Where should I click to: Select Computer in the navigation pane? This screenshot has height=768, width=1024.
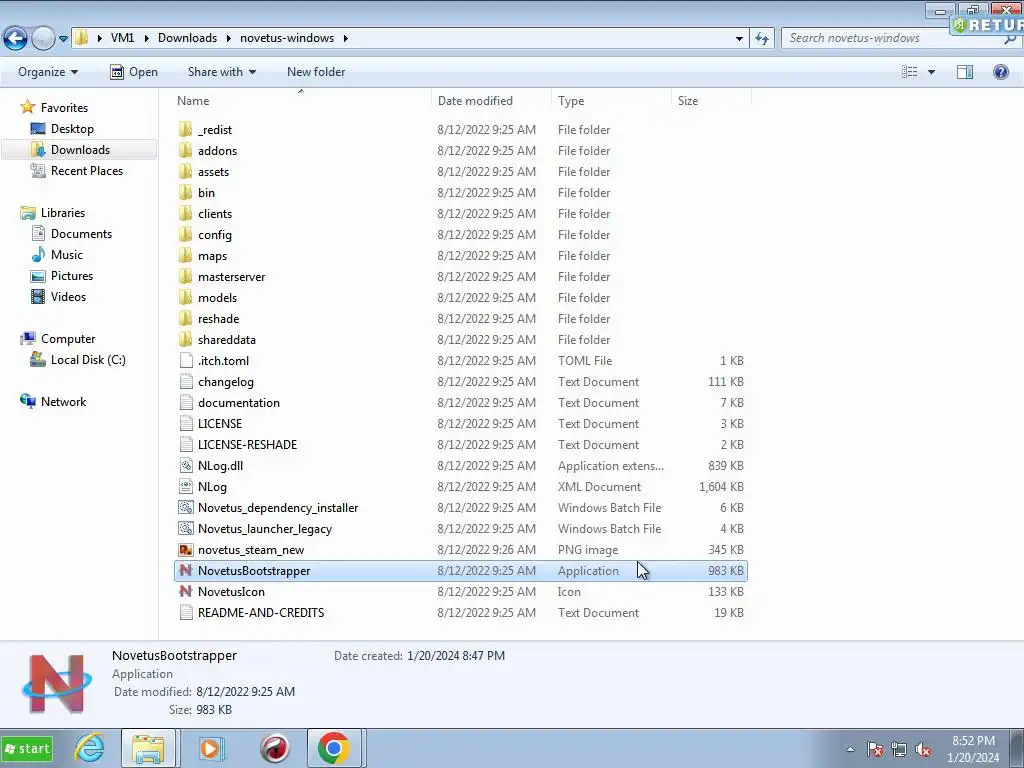68,339
